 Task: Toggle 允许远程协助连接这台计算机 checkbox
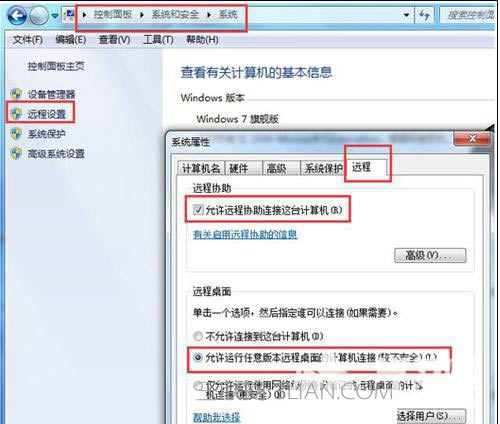pyautogui.click(x=198, y=210)
